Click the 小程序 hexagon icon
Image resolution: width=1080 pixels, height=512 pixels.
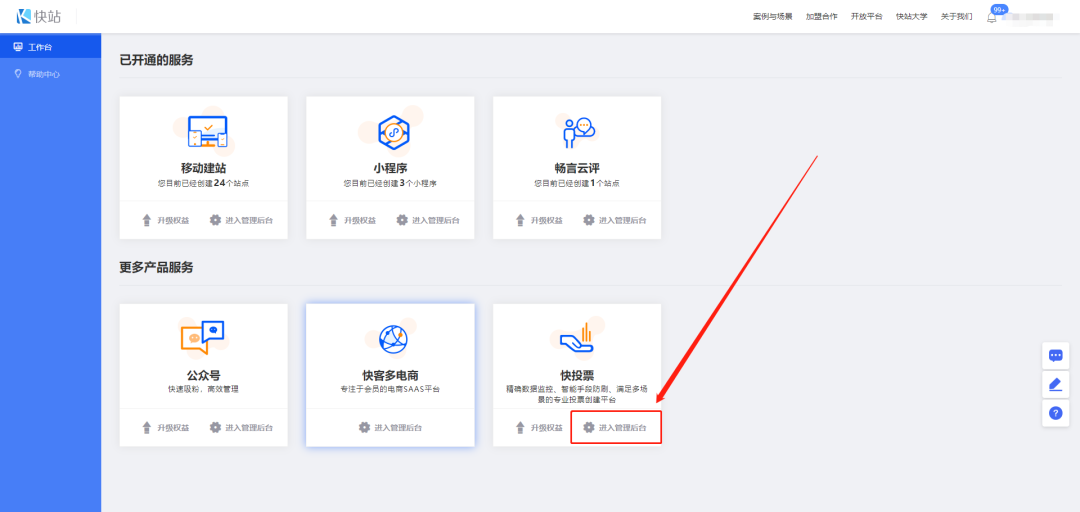click(x=389, y=131)
